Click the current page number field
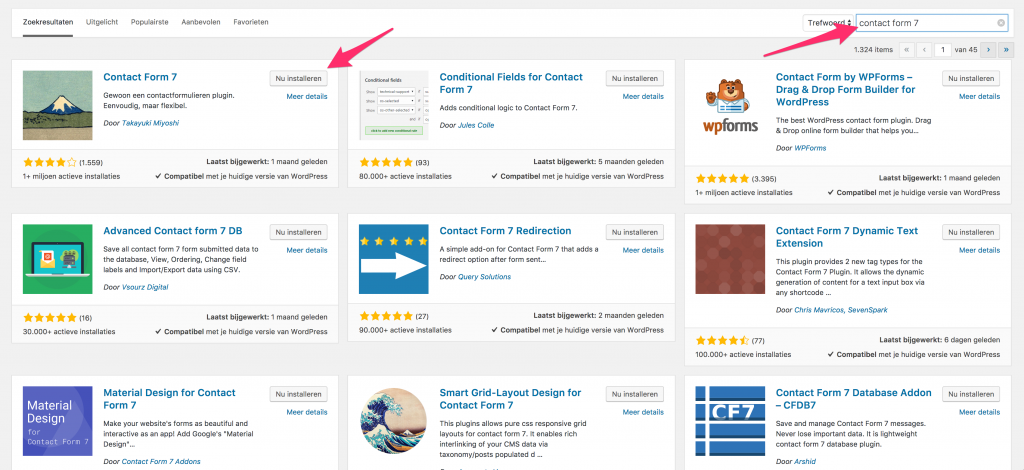 click(943, 48)
